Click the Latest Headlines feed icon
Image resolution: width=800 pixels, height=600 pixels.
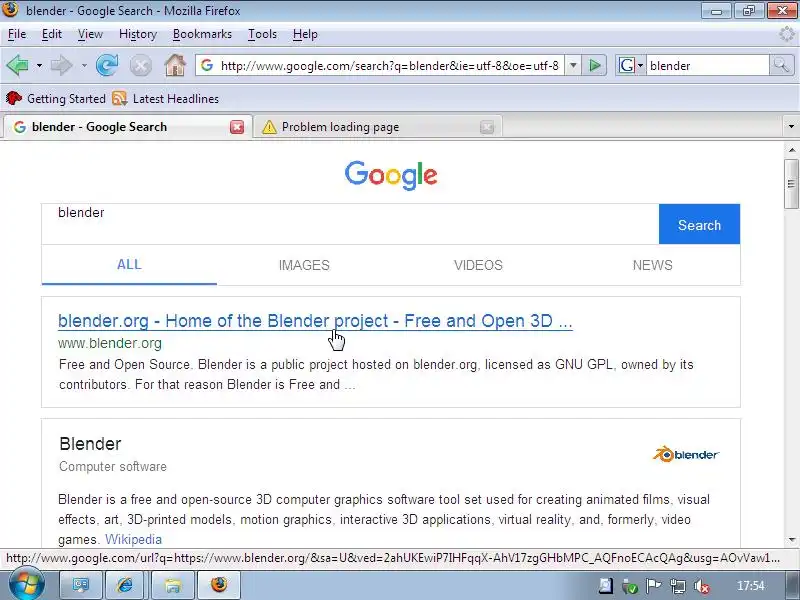tap(119, 98)
